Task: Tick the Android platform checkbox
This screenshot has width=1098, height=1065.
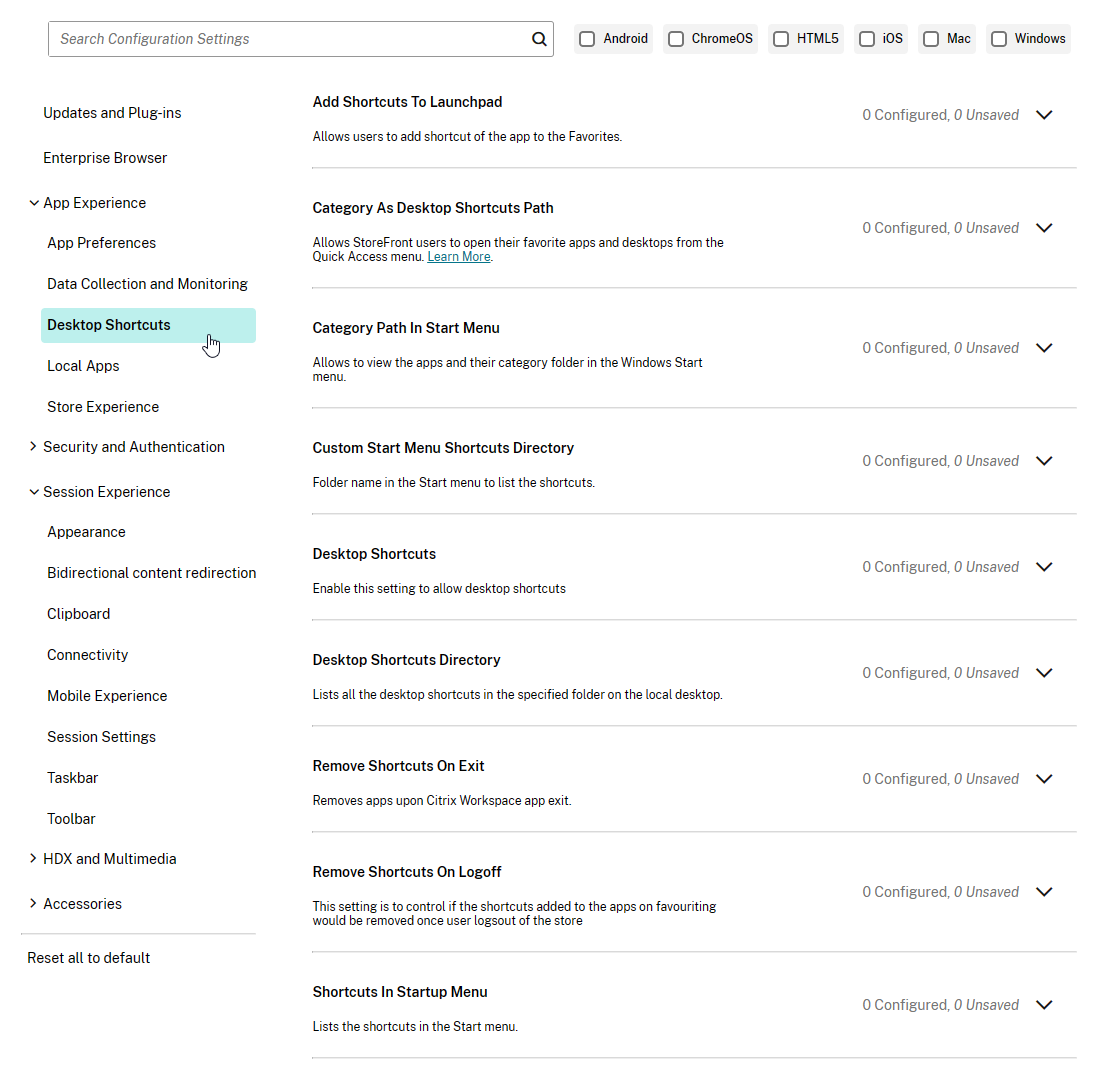Action: click(588, 39)
